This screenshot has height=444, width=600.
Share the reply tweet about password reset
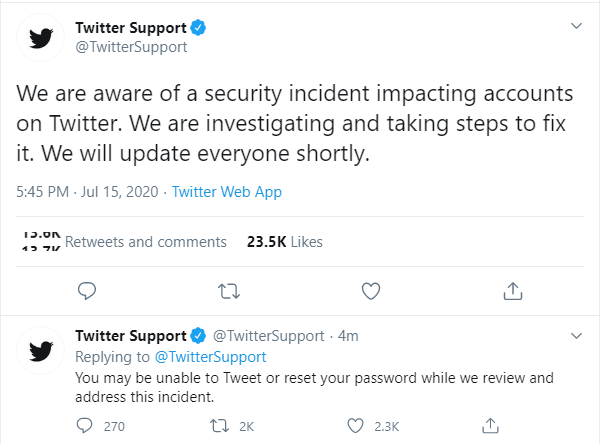pos(490,425)
